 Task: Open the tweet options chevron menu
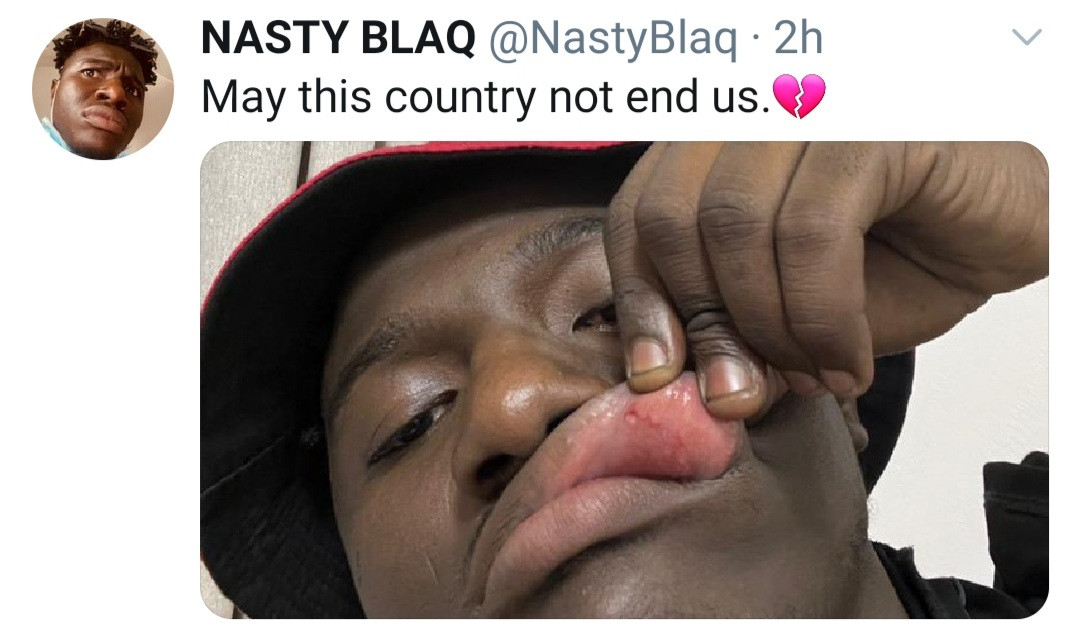[x=1026, y=37]
